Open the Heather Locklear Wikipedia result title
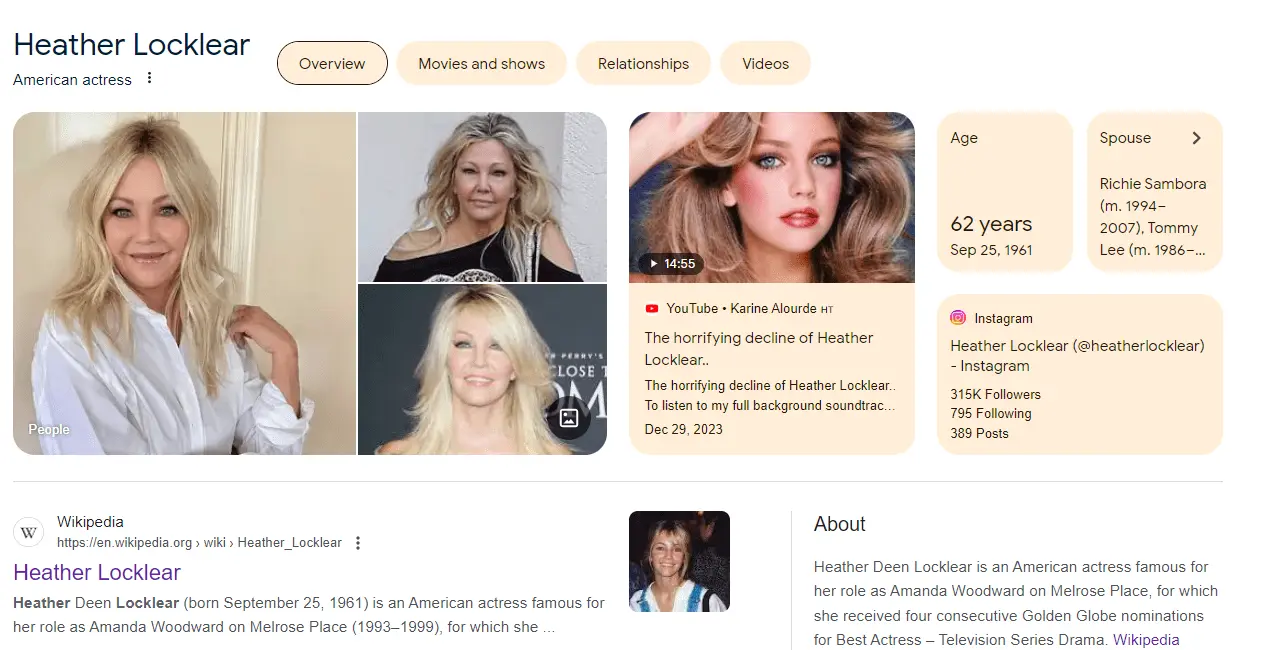Screen dimensions: 1288x650 [97, 572]
